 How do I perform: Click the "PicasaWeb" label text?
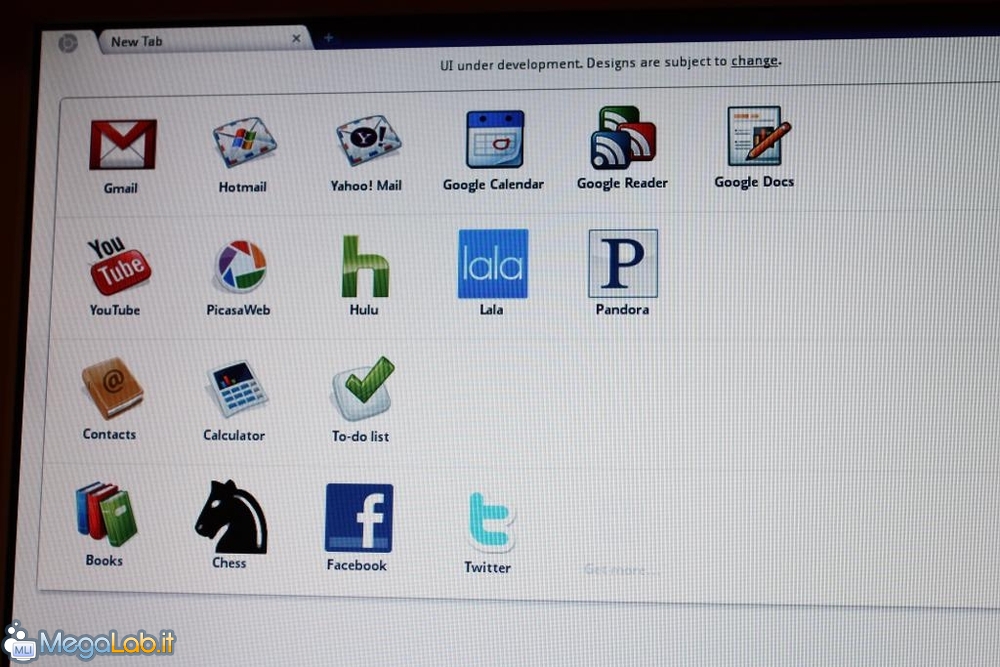[239, 310]
